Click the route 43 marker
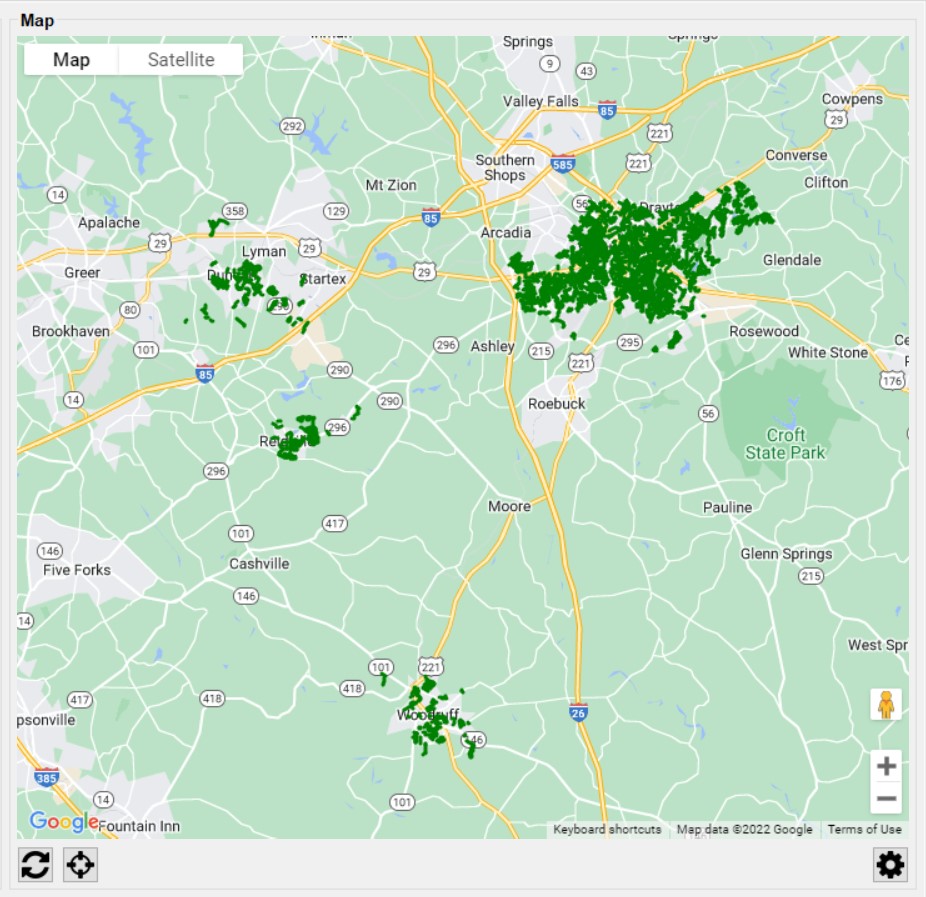Image resolution: width=926 pixels, height=897 pixels. click(586, 71)
